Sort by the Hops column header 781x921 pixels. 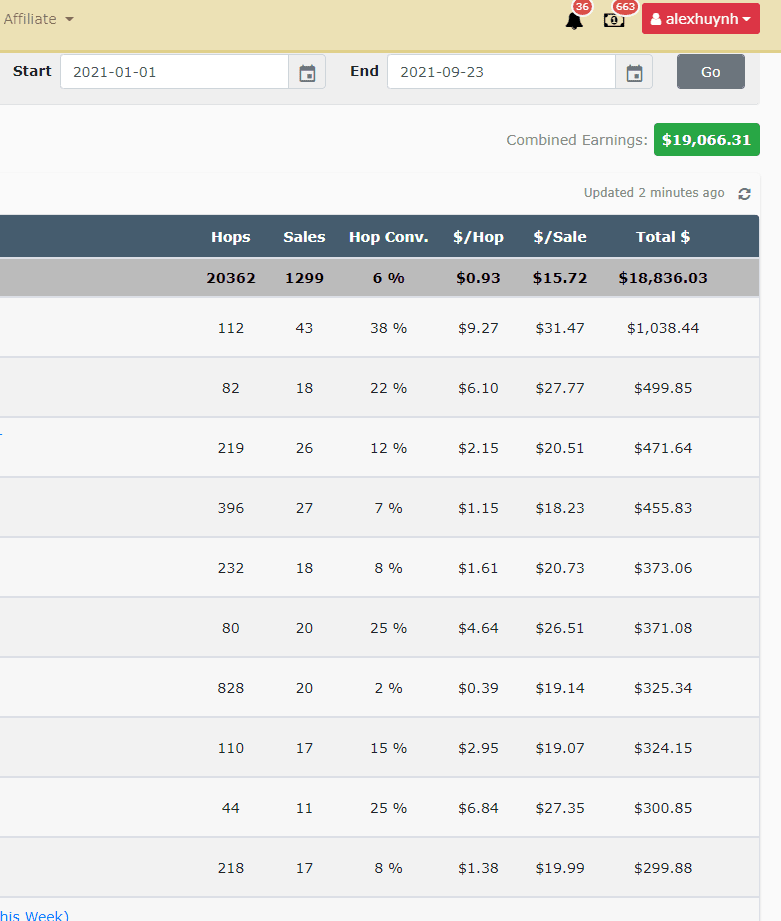[x=231, y=237]
